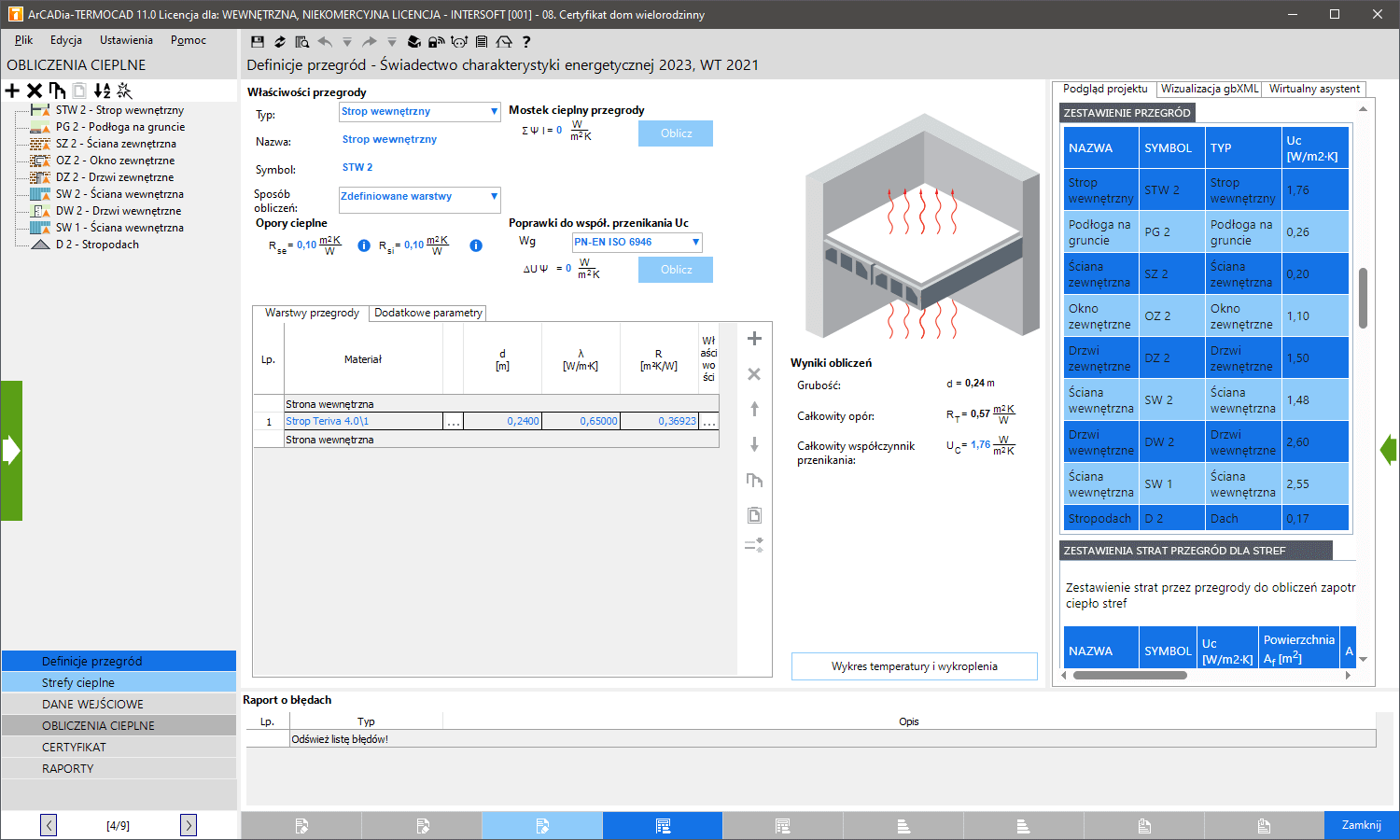The image size is (1400, 840).
Task: Open the Wg dropdown showing PN-EN ISO 6946
Action: click(x=637, y=242)
